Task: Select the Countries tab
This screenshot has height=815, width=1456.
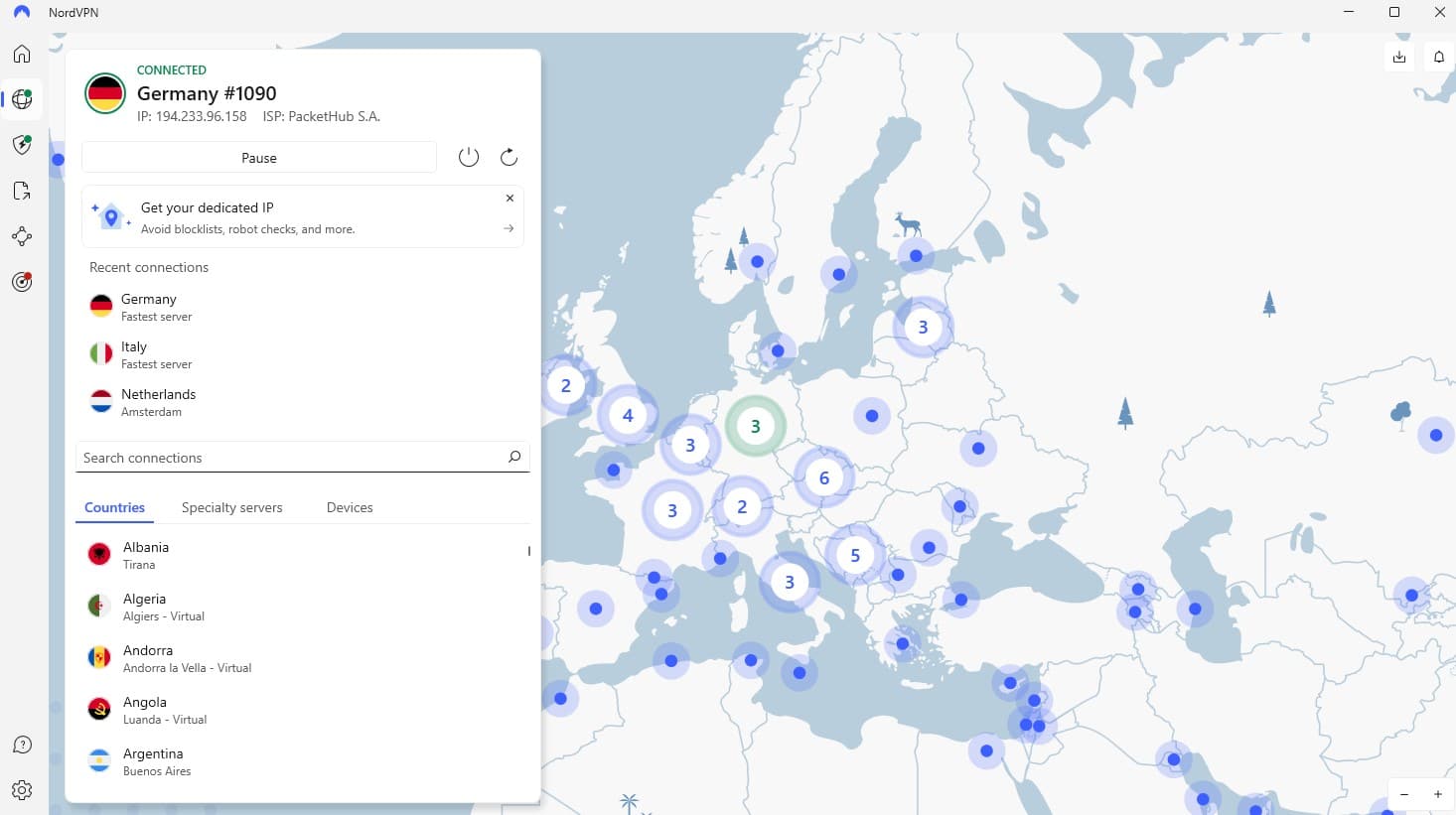Action: pos(114,507)
